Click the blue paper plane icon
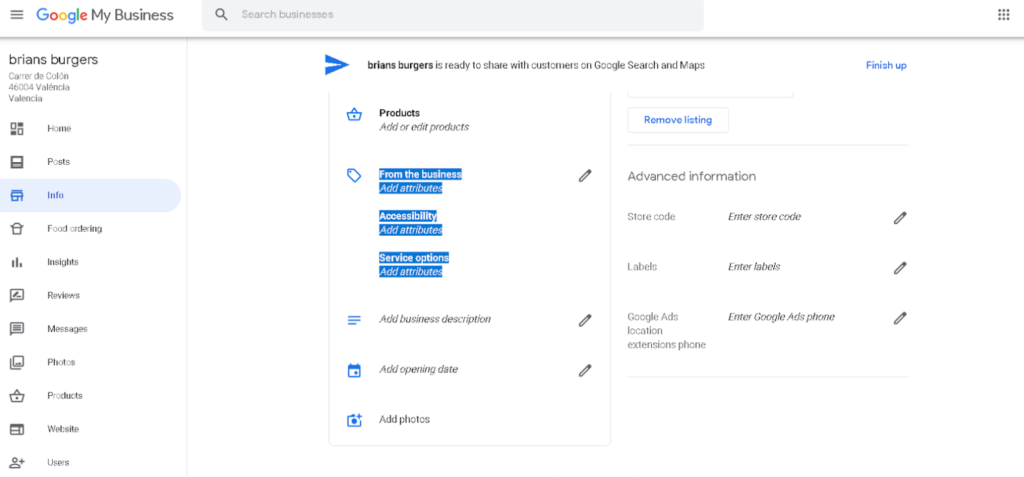Image resolution: width=1024 pixels, height=477 pixels. pyautogui.click(x=337, y=65)
